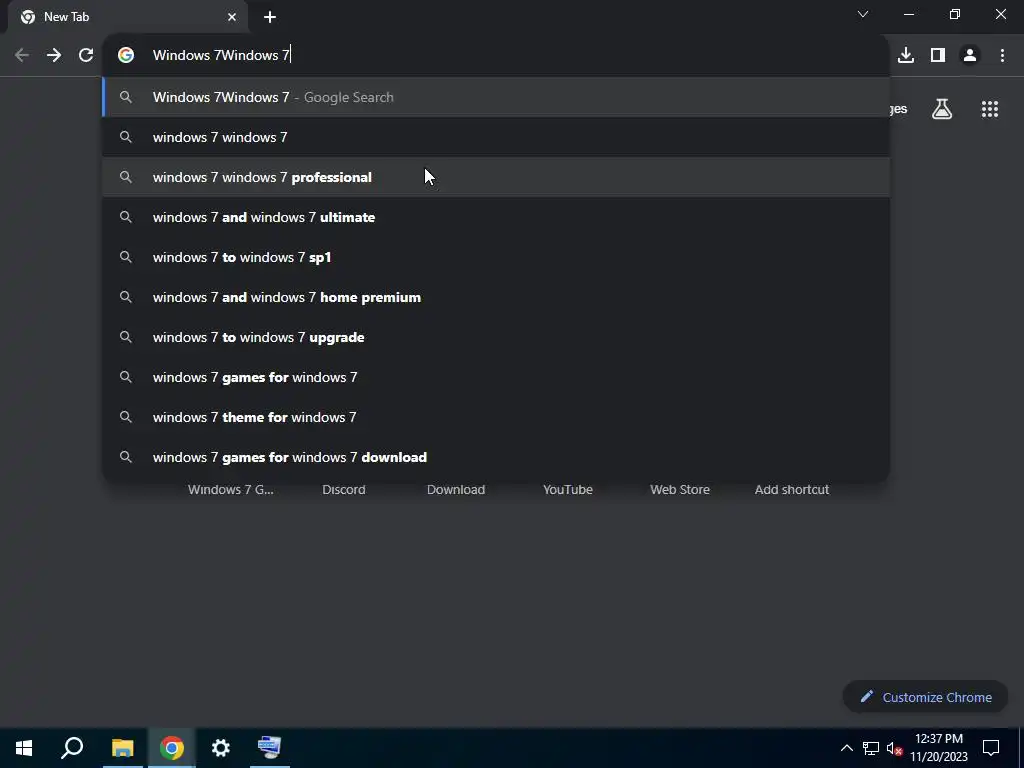Screen dimensions: 1024x768
Task: Click search icon beside 'windows 7 theme for windows 7'
Action: click(126, 417)
